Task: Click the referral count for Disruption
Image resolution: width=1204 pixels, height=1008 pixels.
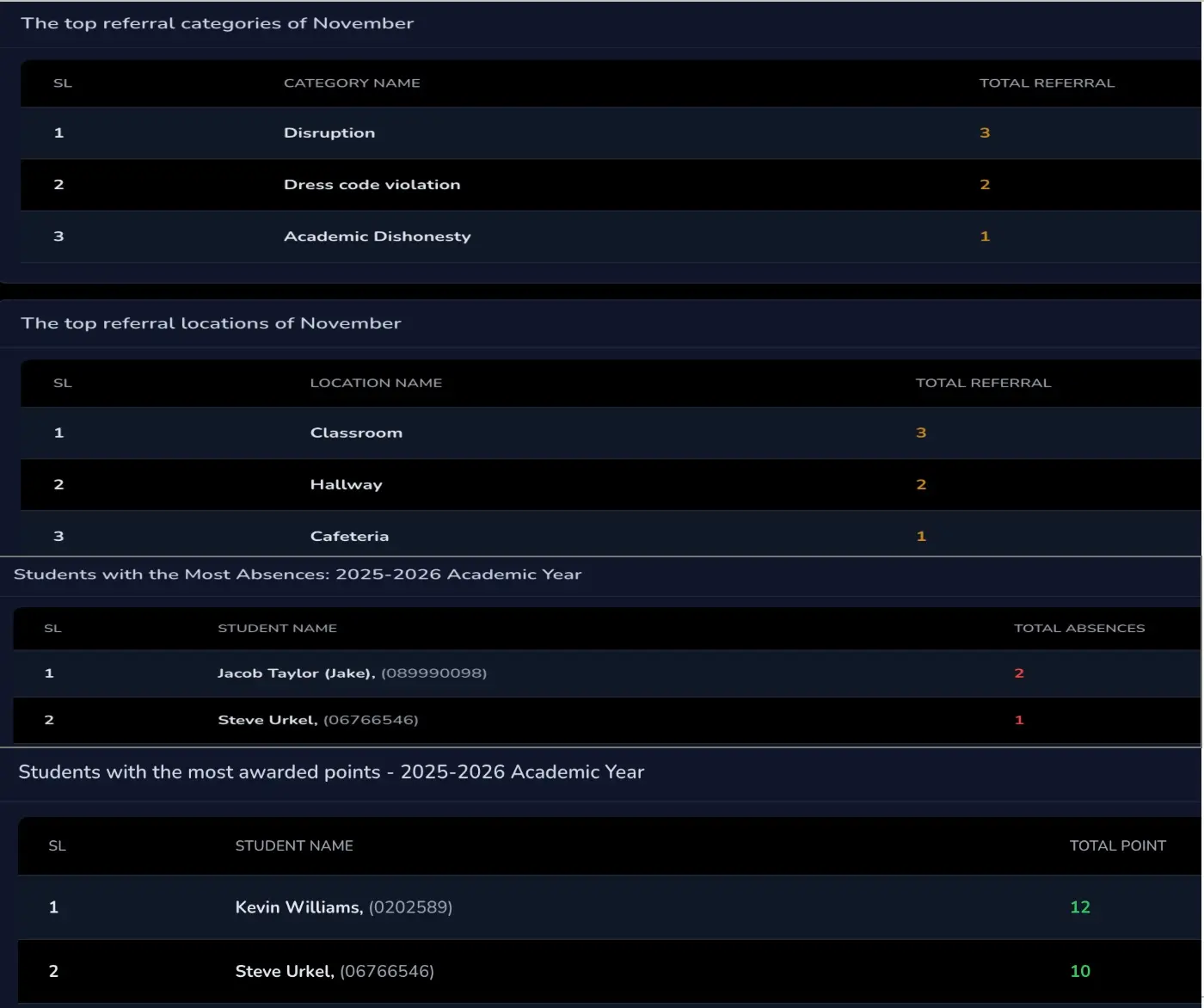Action: 985,132
